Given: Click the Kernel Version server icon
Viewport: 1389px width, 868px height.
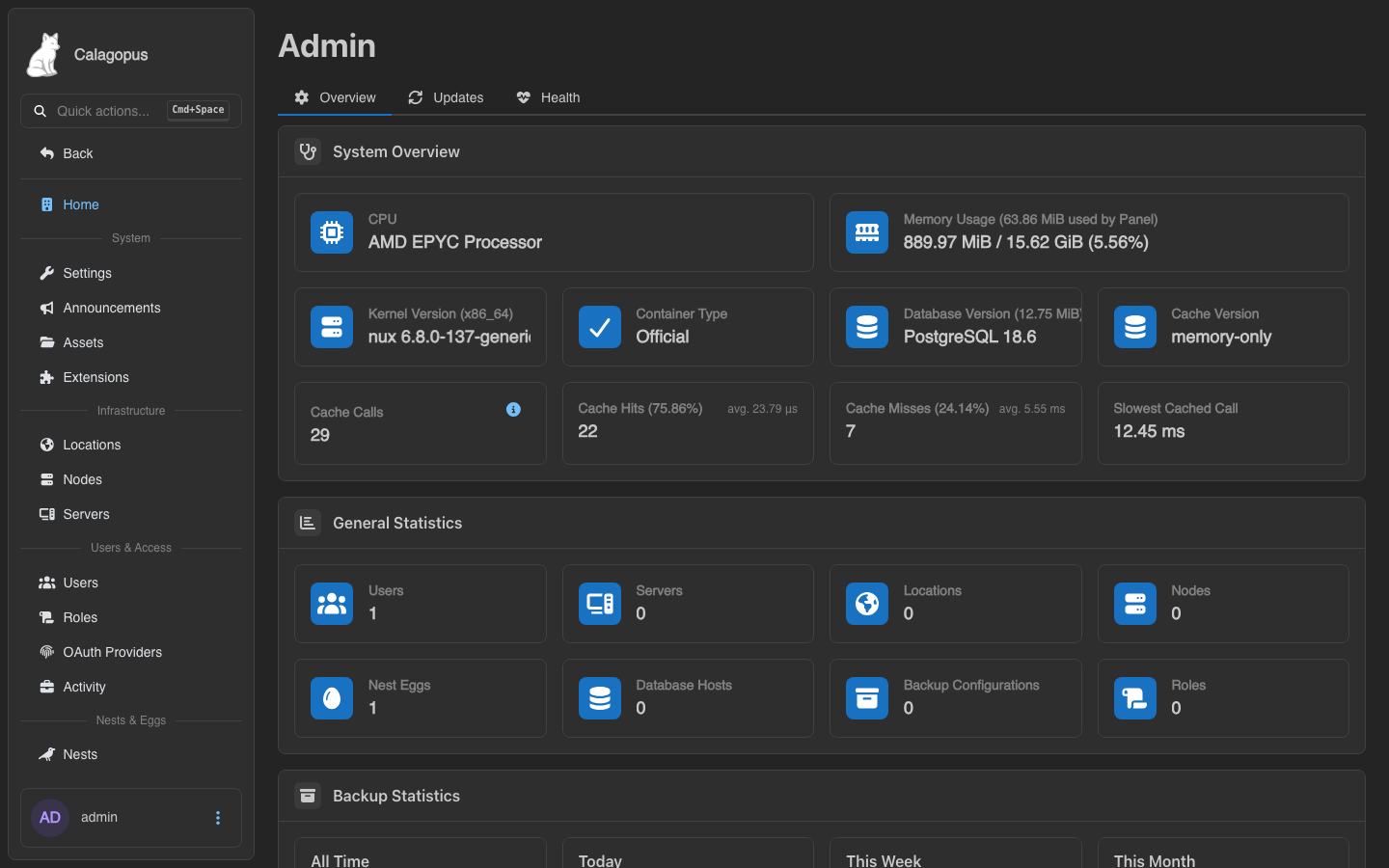Looking at the screenshot, I should tap(332, 327).
